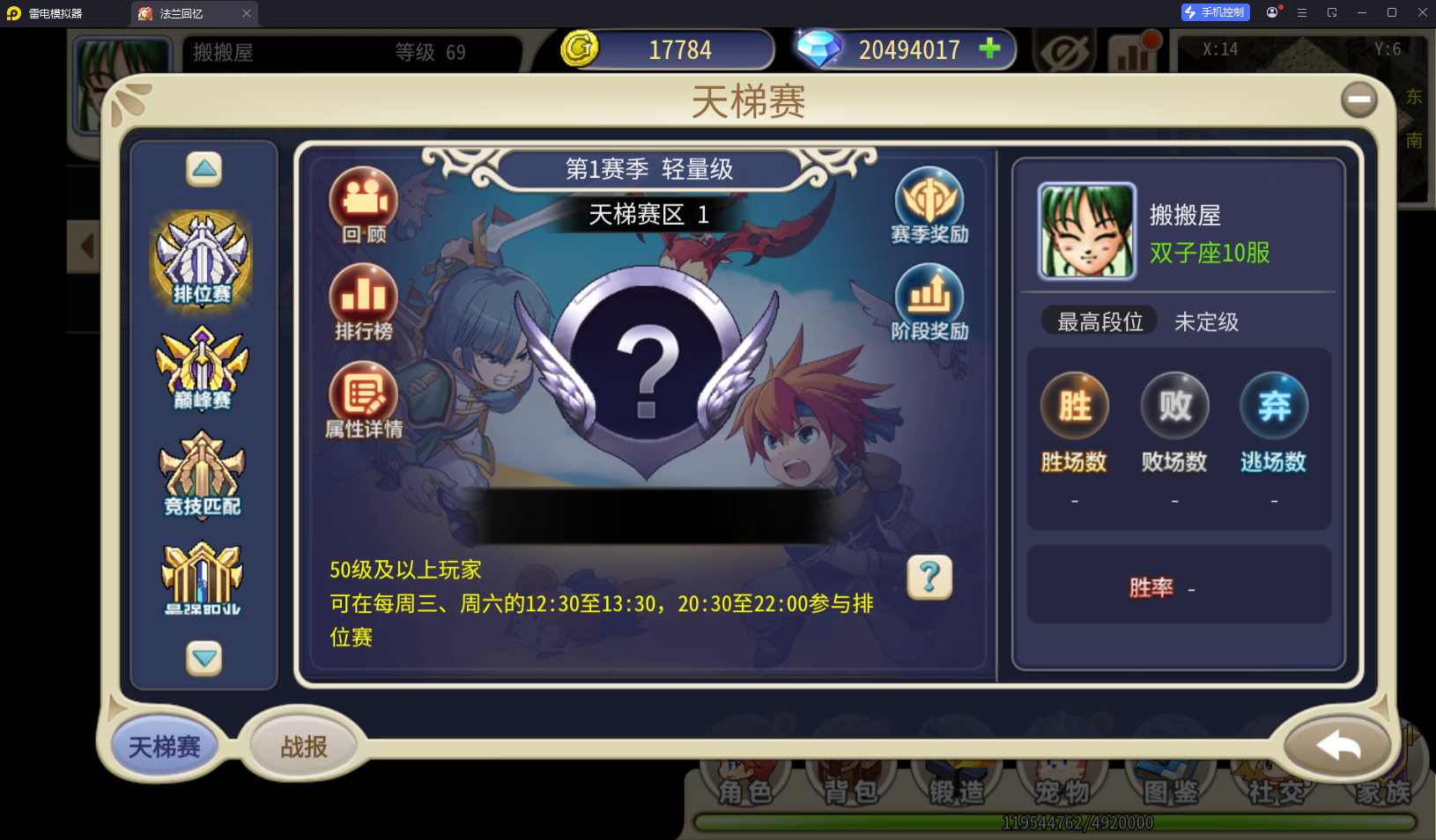Click the return back arrow button
1436x840 pixels.
(x=1337, y=746)
